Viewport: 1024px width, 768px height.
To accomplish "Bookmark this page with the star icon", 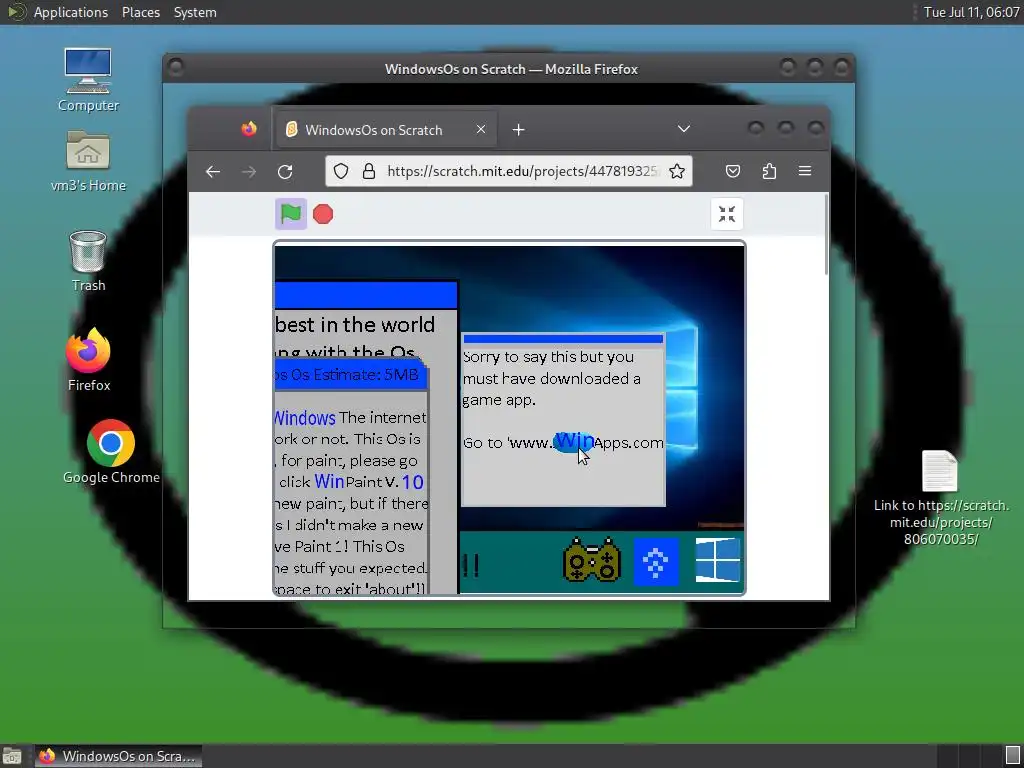I will point(677,171).
